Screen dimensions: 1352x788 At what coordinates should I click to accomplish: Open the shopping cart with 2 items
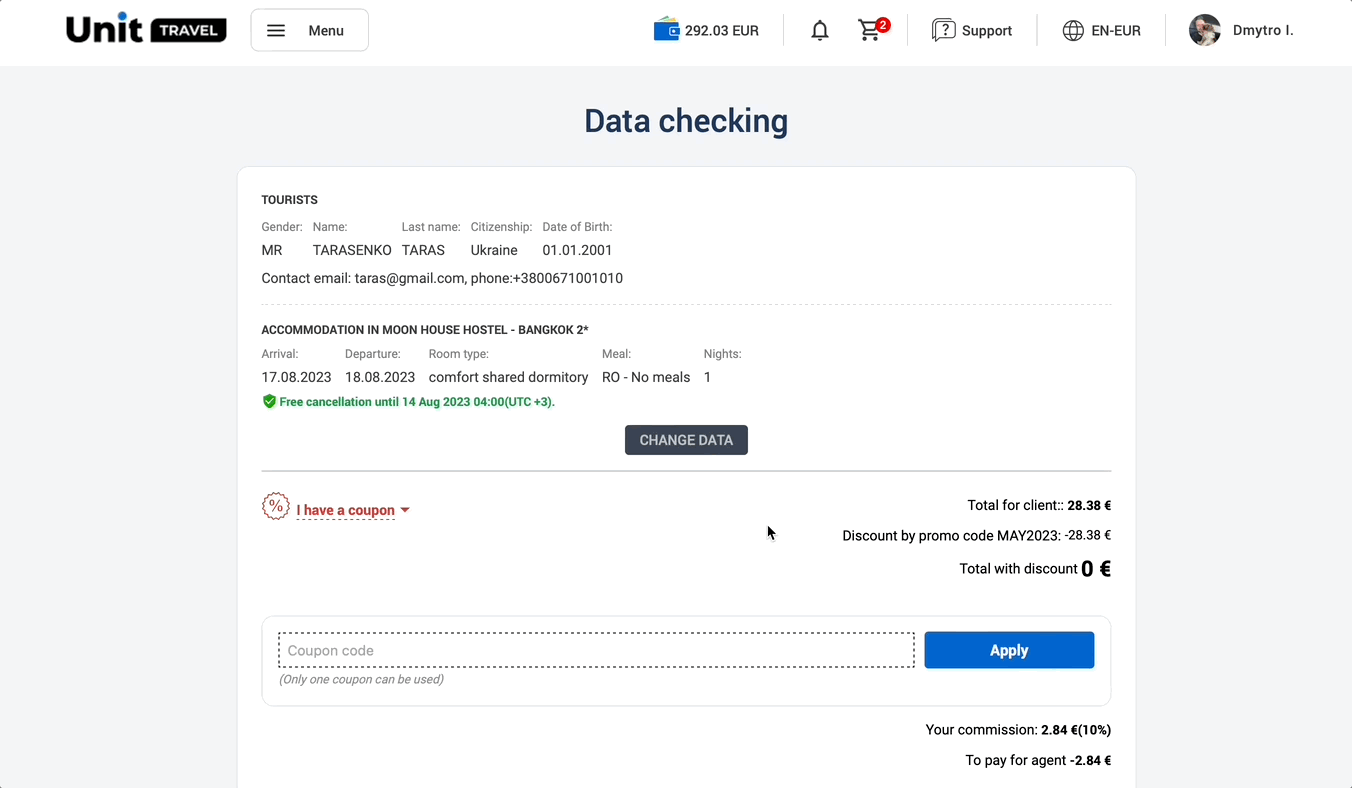(x=871, y=30)
